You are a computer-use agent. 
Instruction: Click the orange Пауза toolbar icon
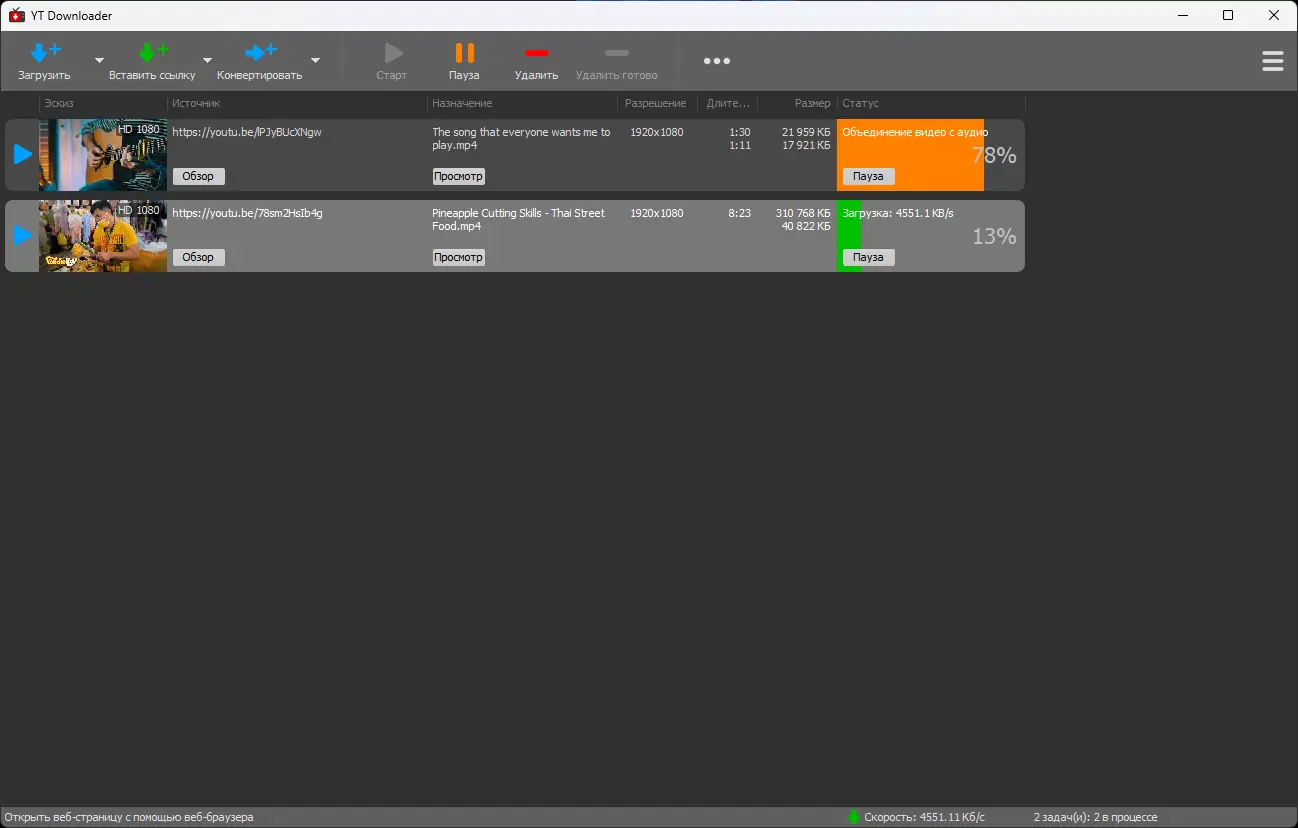(x=464, y=52)
